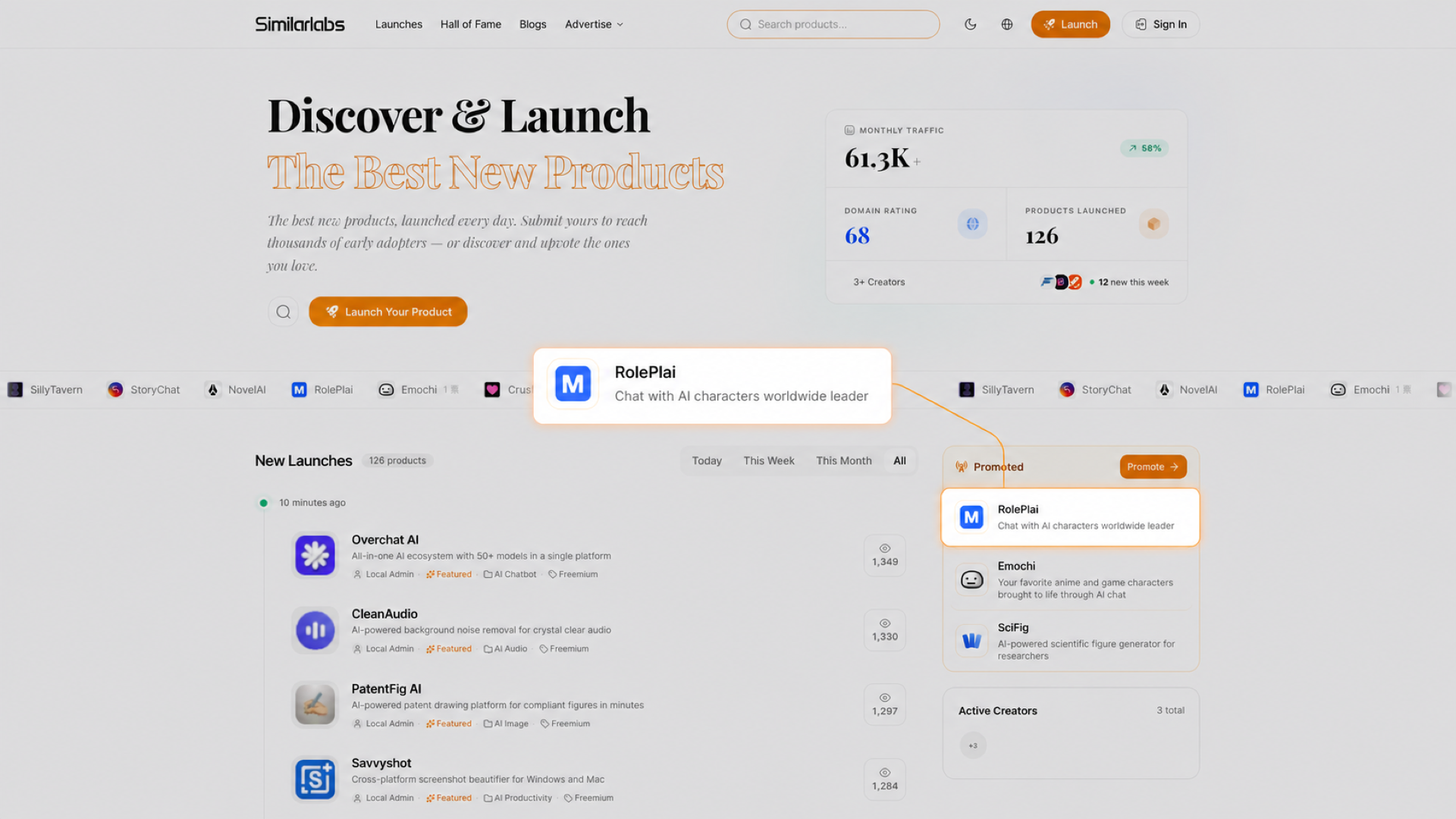
Task: Click the Emochi face icon in Promoted
Action: tap(971, 580)
